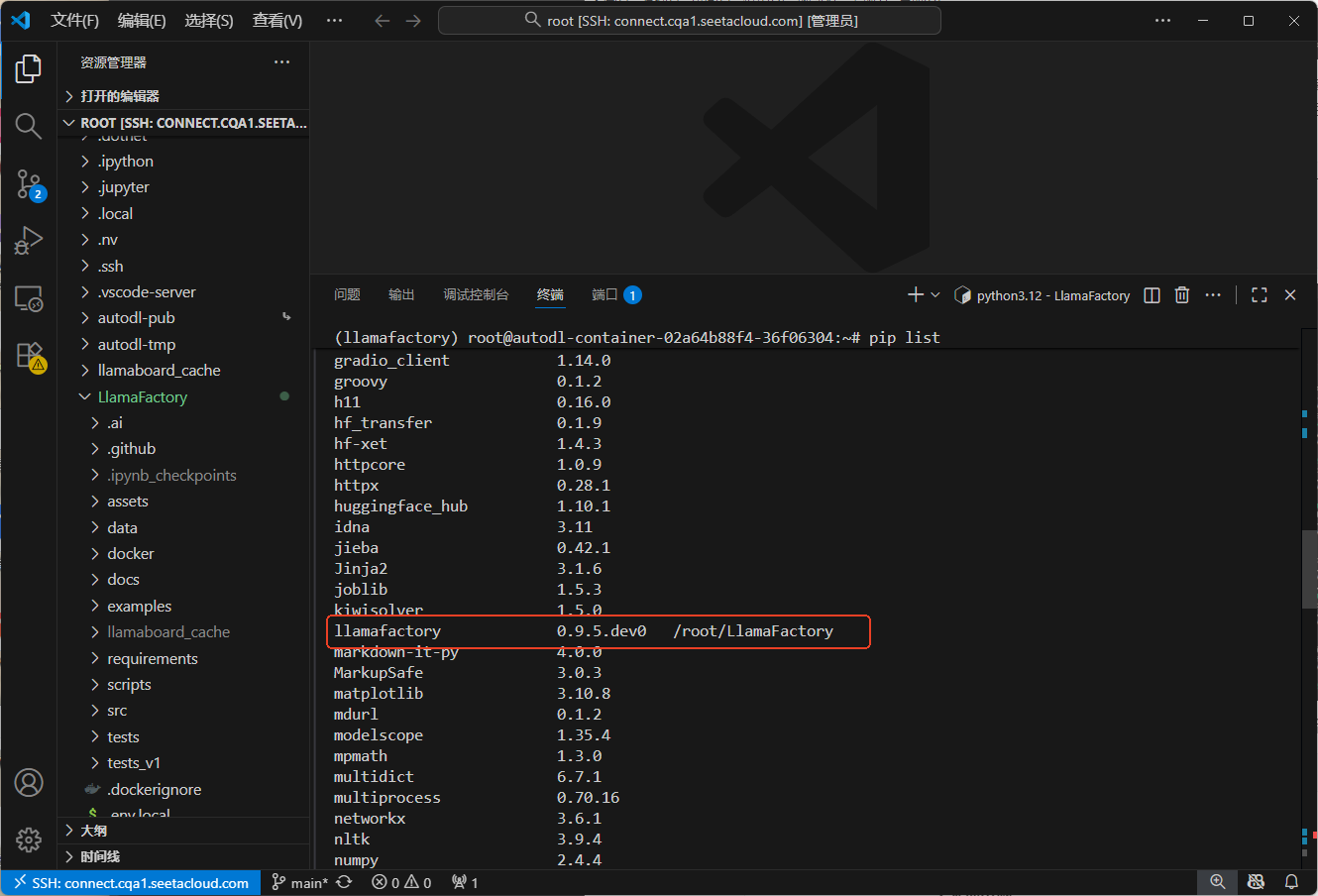Open the 查看(V) menu
This screenshot has height=896, width=1318.
[x=277, y=21]
